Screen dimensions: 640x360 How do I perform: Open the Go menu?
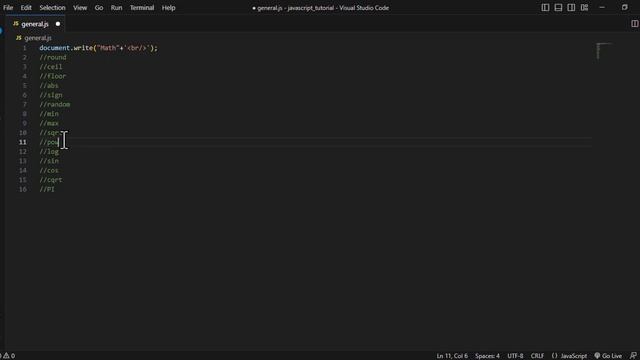coord(99,8)
